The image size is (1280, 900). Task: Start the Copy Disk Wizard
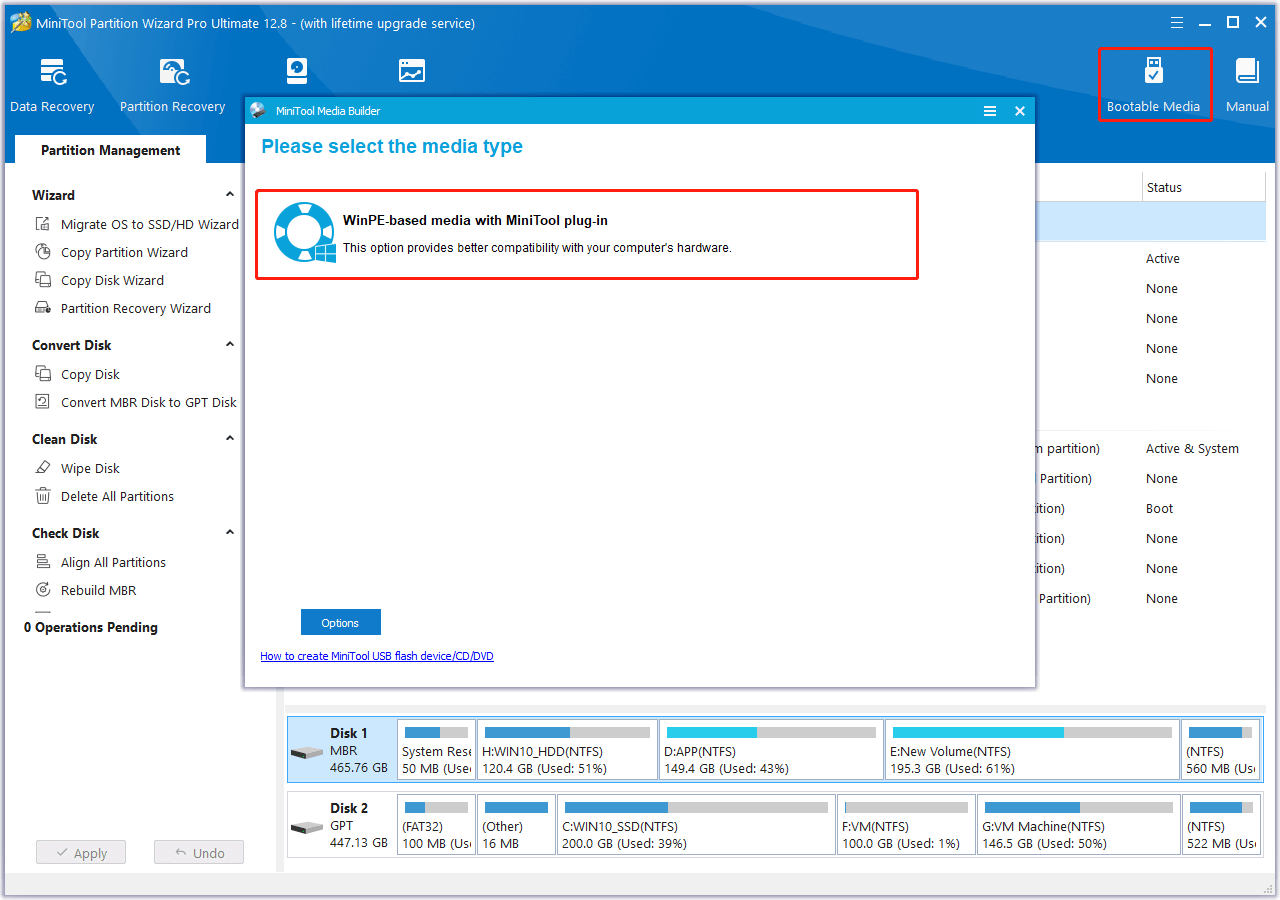pos(100,280)
